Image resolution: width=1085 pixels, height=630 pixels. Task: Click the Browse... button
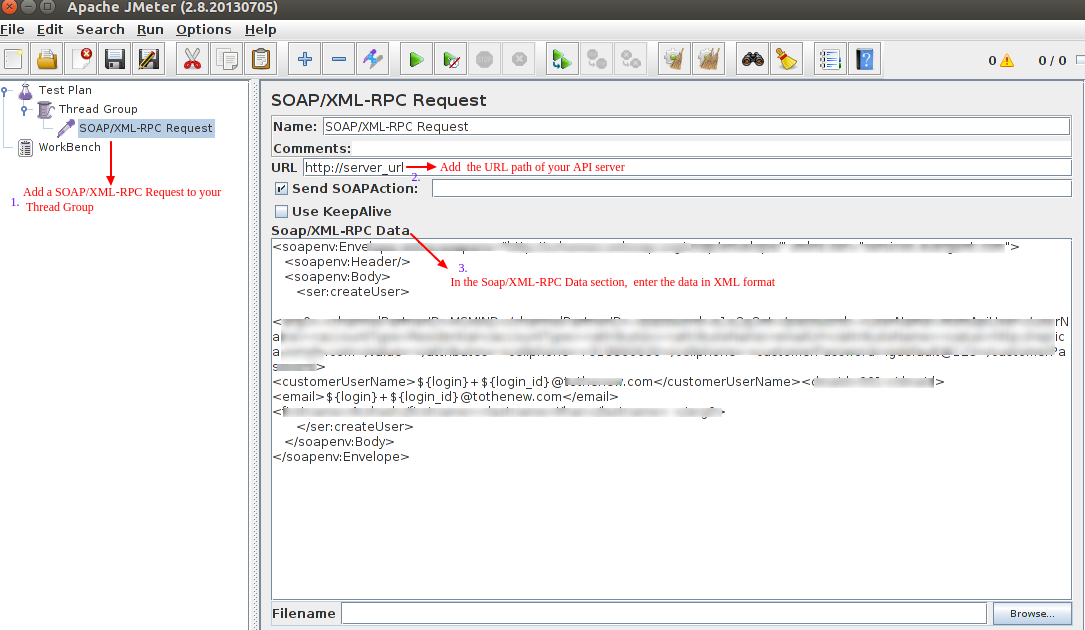1032,613
